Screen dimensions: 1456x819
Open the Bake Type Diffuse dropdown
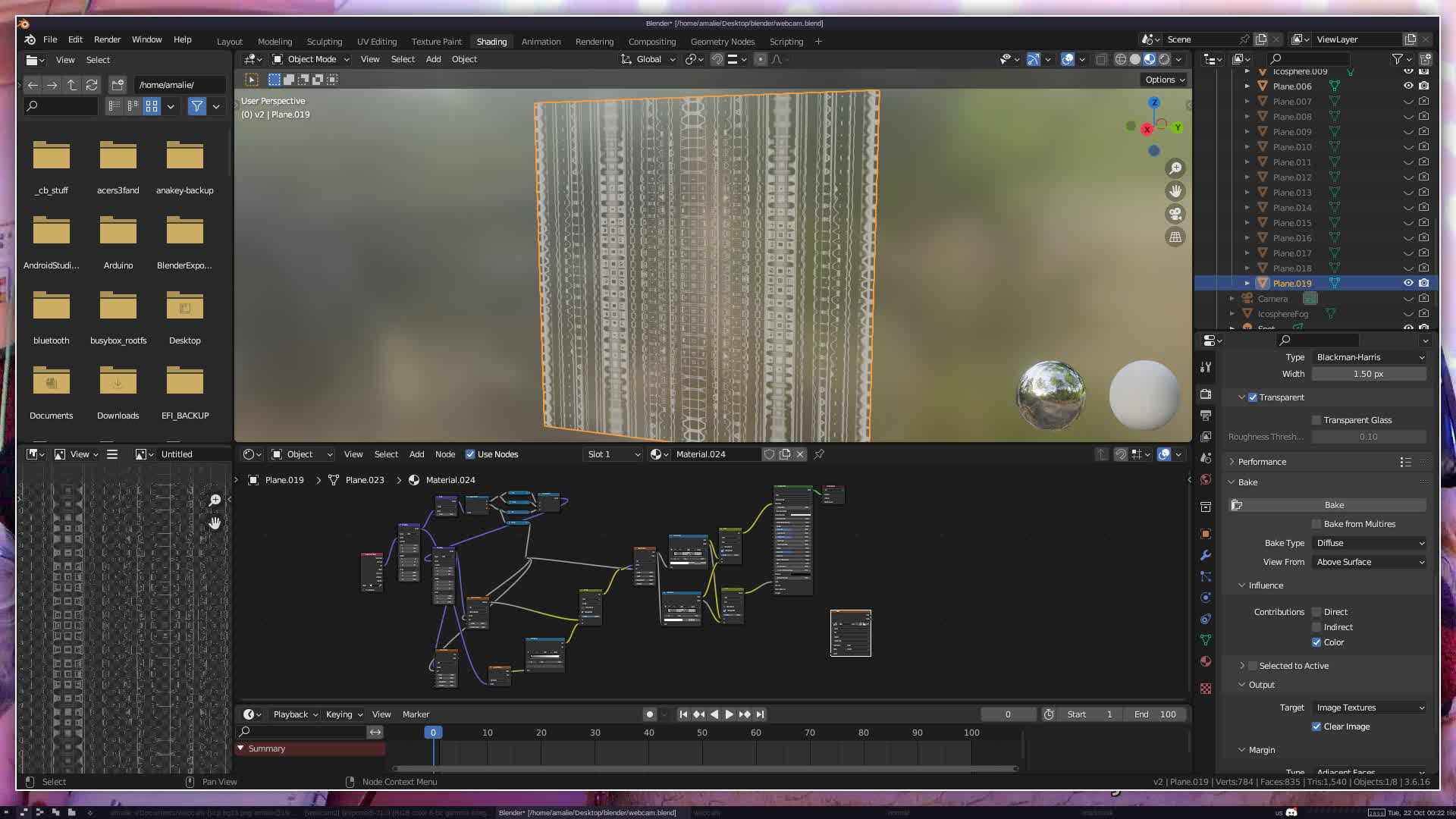click(x=1370, y=543)
